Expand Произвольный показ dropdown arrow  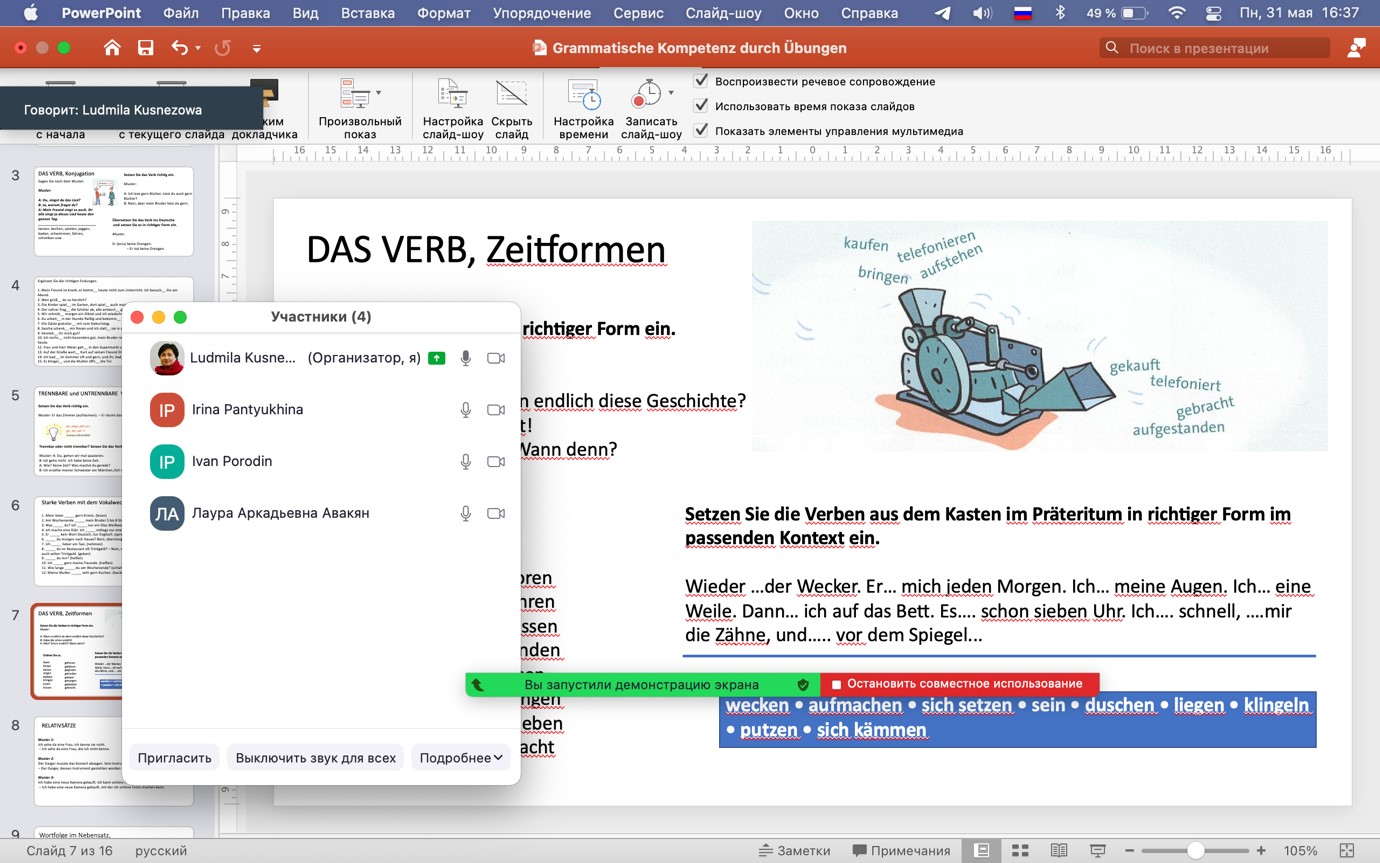point(378,93)
